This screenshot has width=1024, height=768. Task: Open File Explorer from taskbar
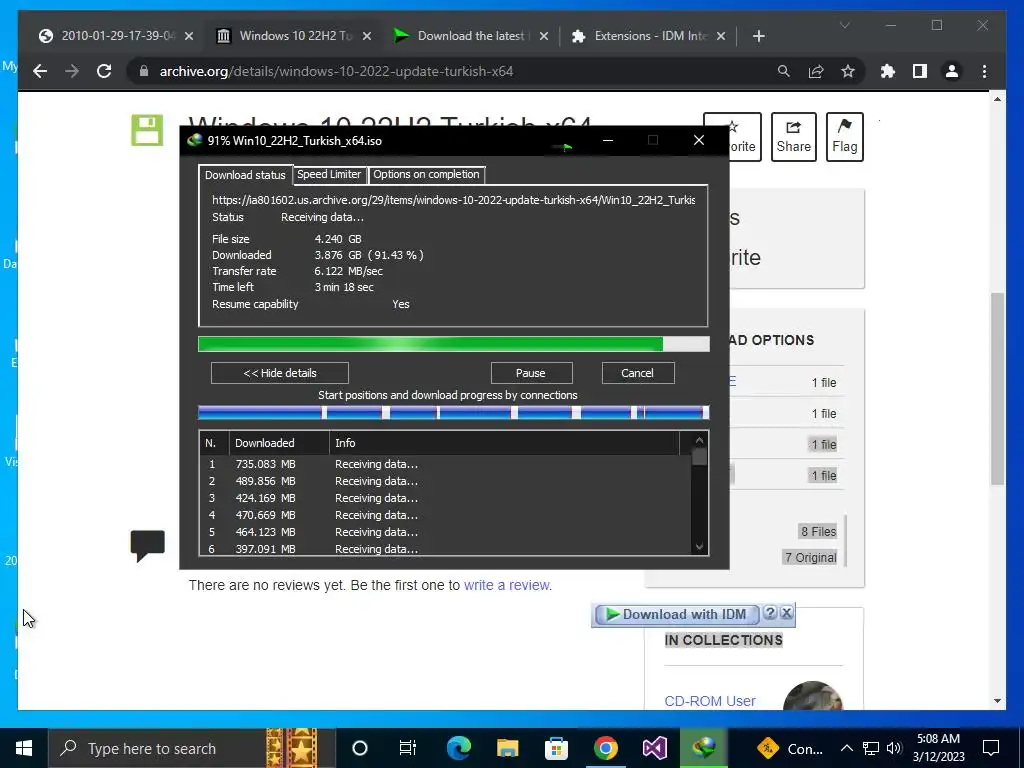click(x=507, y=748)
